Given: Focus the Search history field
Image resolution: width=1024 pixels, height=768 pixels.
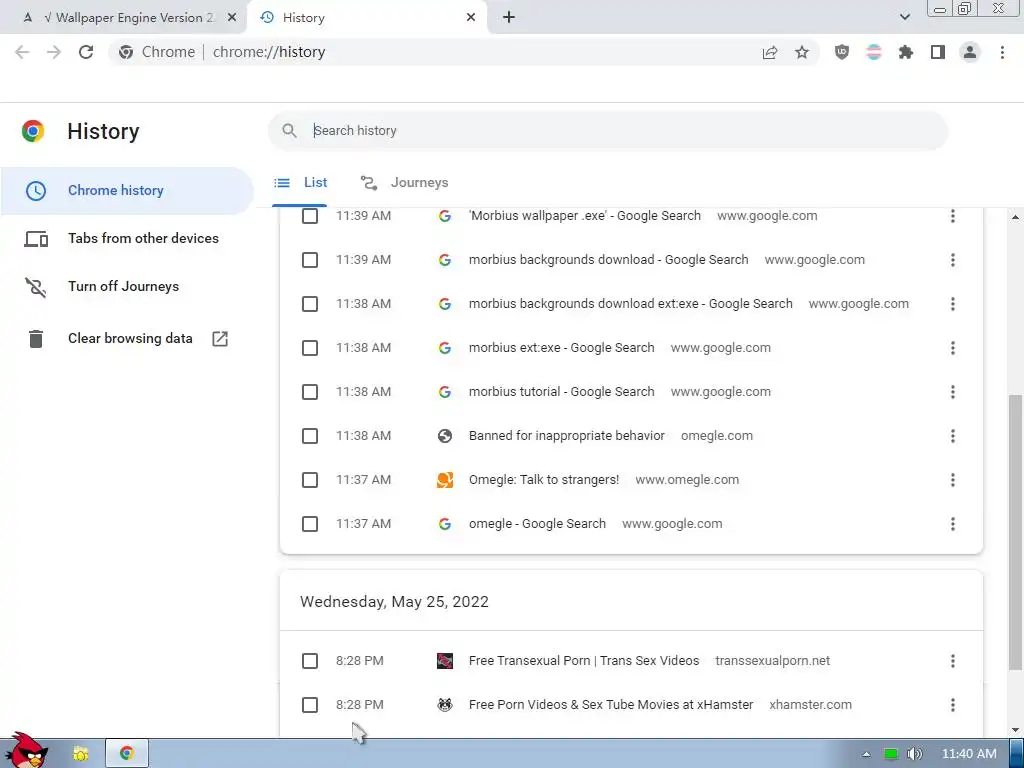Looking at the screenshot, I should pos(607,131).
